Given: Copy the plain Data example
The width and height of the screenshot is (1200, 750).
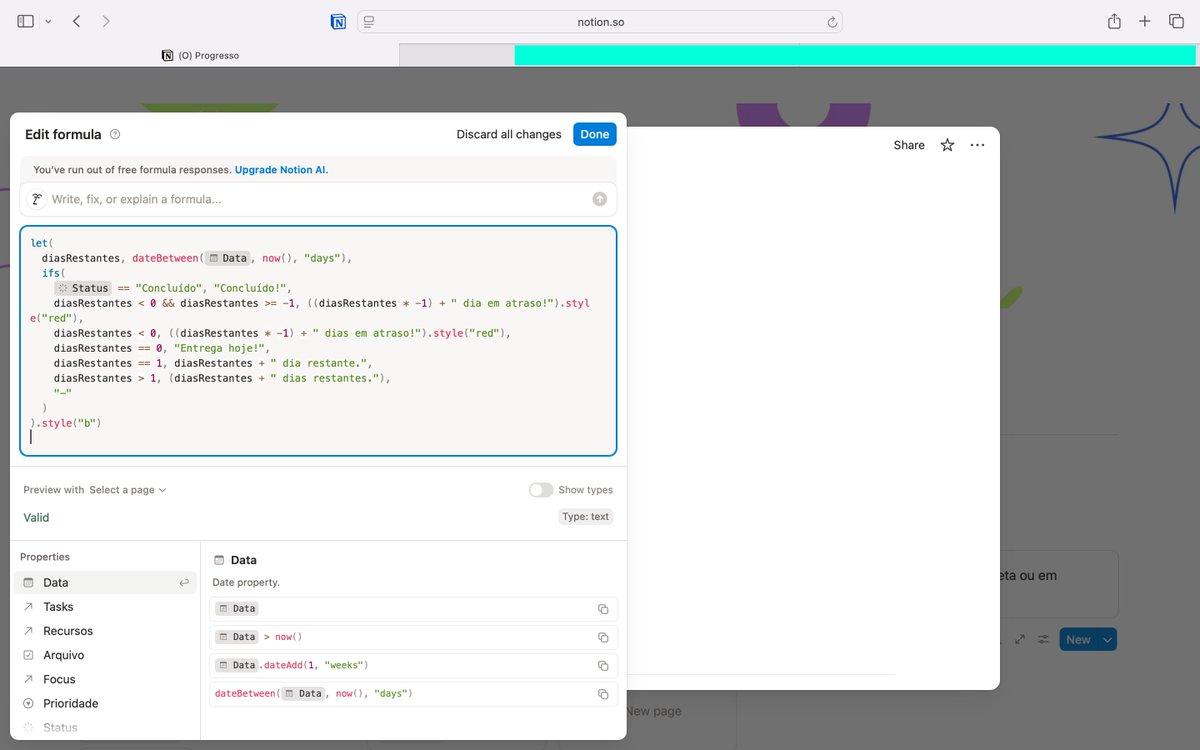Looking at the screenshot, I should 603,609.
